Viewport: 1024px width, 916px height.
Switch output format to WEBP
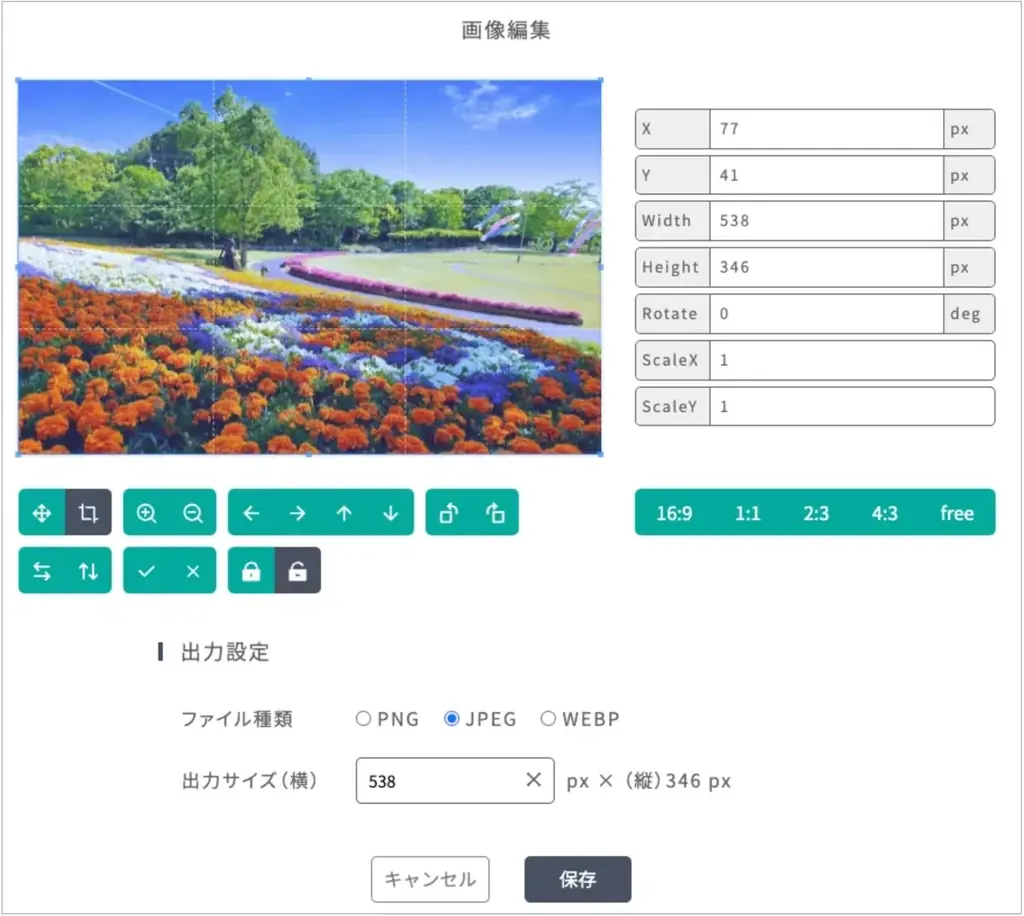point(548,718)
